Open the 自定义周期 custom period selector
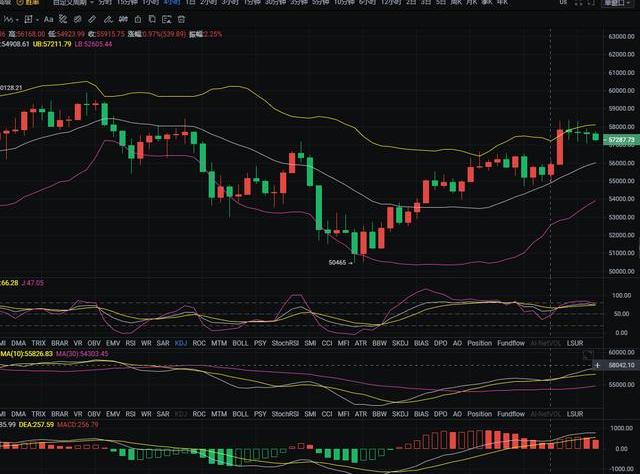The height and width of the screenshot is (474, 640). click(x=70, y=4)
